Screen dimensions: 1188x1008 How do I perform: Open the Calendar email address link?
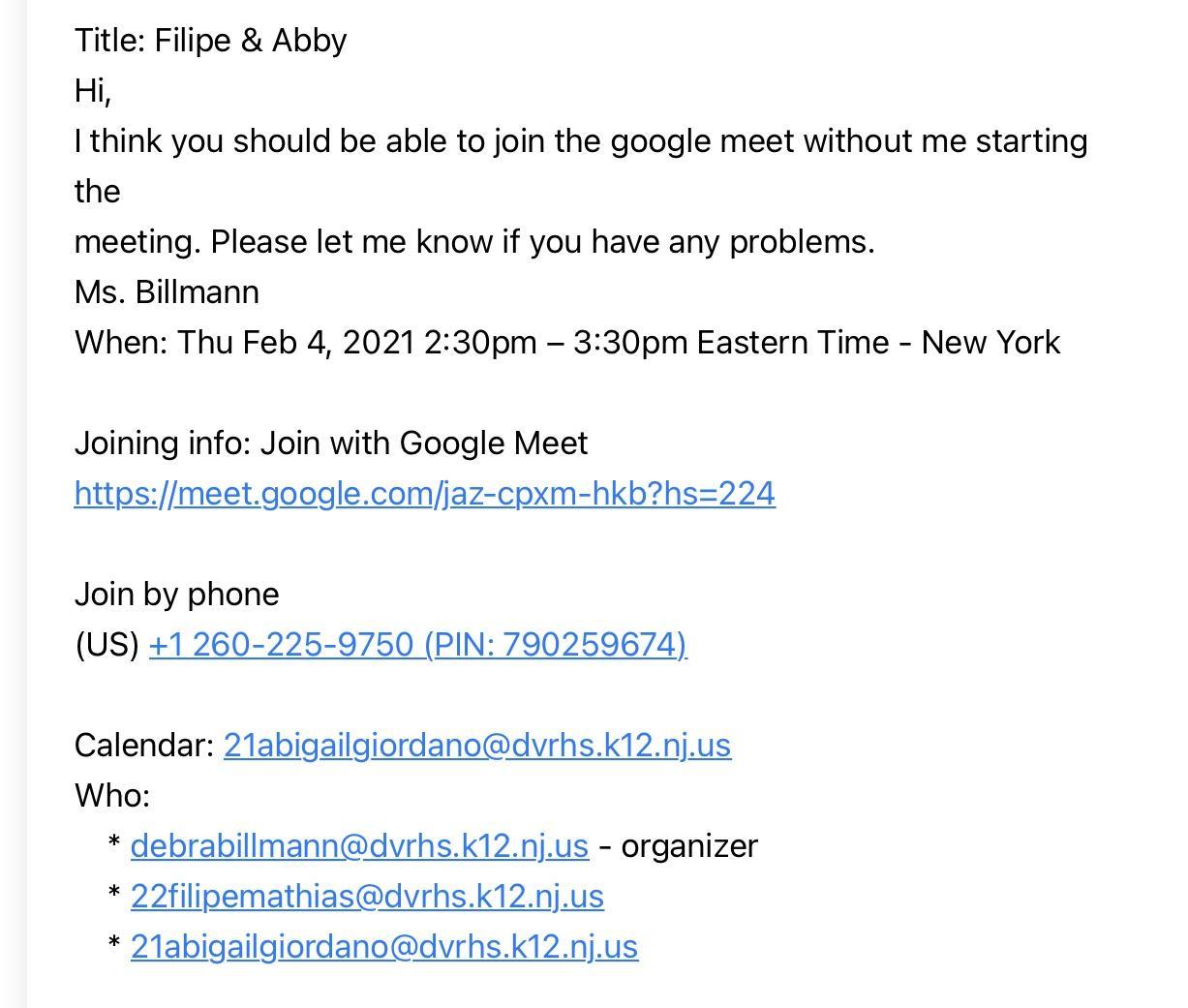click(476, 746)
